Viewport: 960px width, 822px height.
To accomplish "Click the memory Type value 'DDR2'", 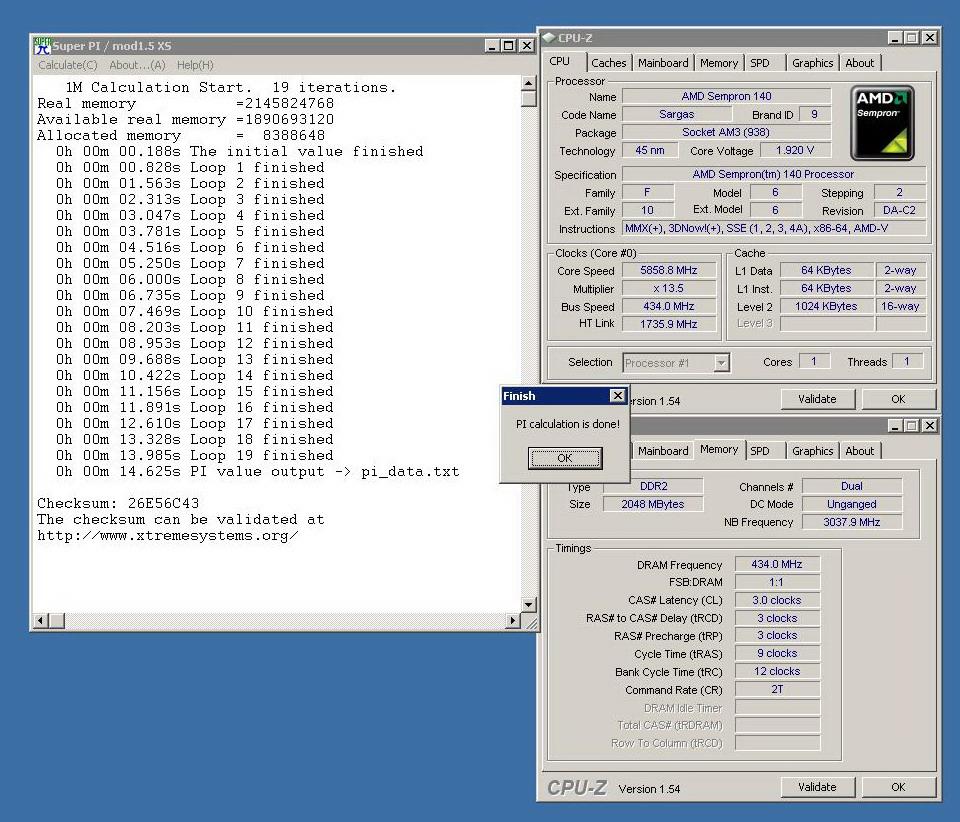I will click(653, 486).
